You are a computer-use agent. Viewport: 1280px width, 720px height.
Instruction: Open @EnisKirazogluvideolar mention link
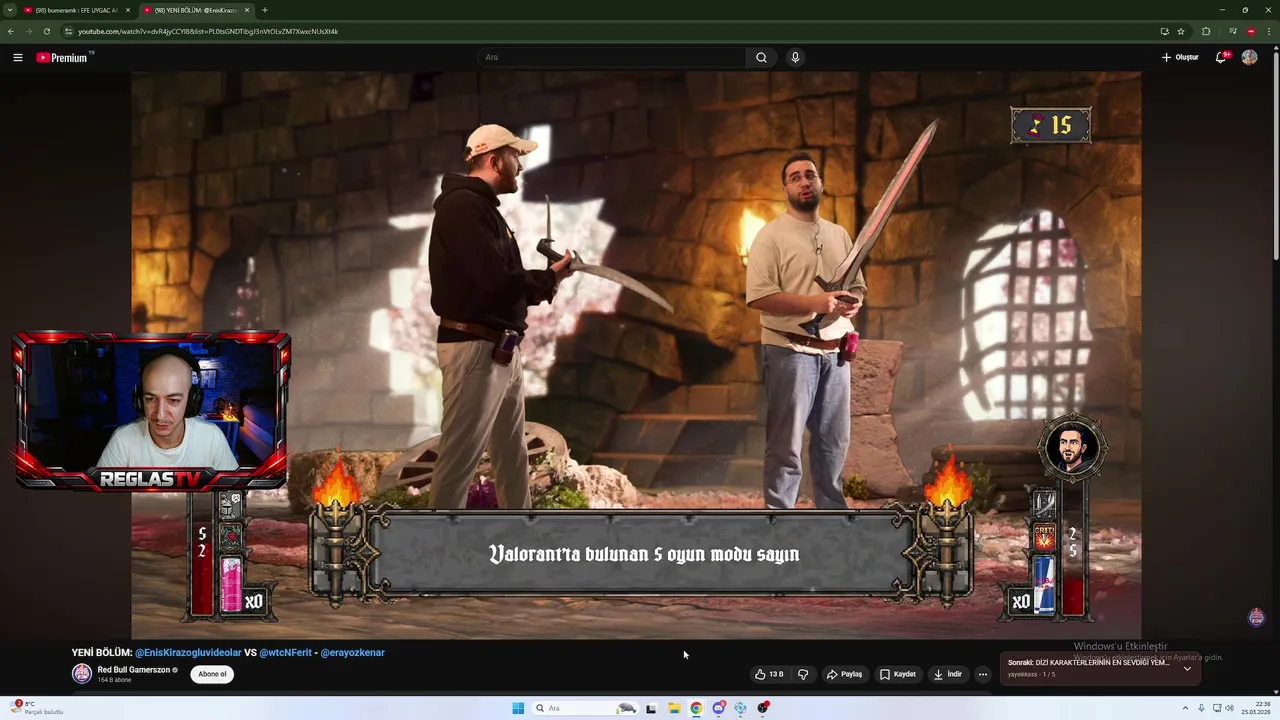[x=188, y=652]
